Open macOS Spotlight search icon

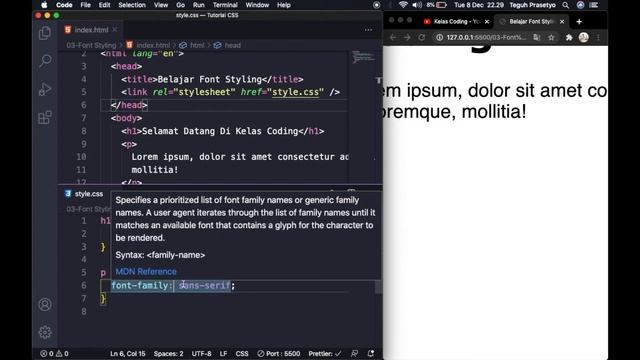[566, 5]
